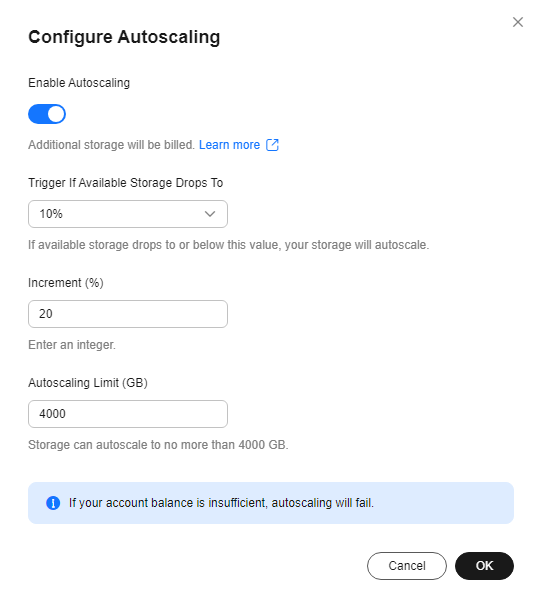Click the Enter an integer hint text
The image size is (542, 608).
click(x=72, y=345)
